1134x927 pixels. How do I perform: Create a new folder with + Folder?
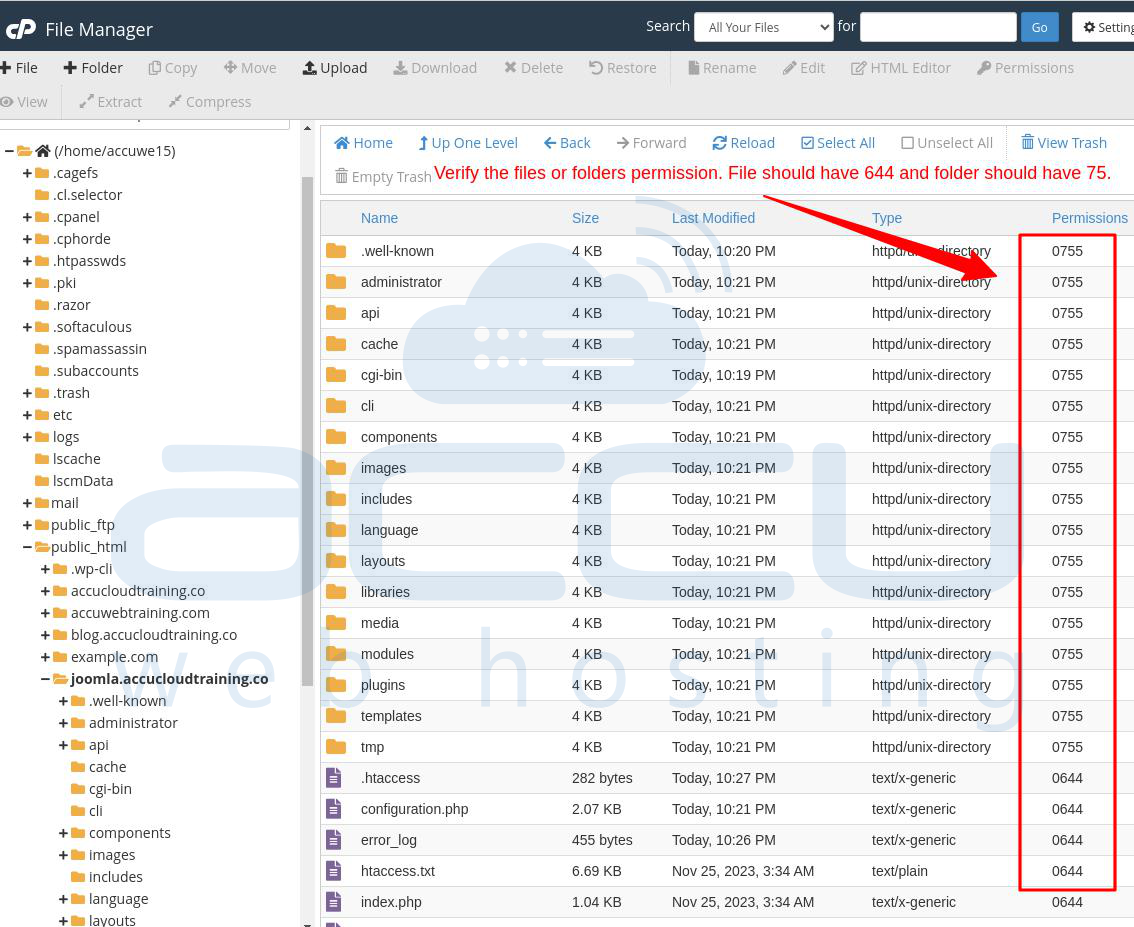93,68
